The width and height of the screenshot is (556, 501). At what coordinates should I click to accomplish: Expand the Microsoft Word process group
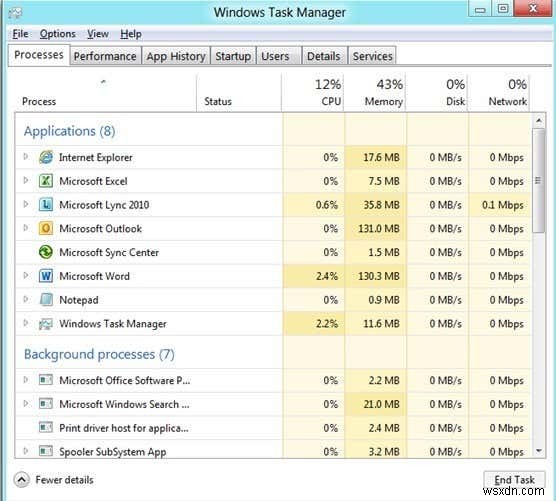pos(26,275)
